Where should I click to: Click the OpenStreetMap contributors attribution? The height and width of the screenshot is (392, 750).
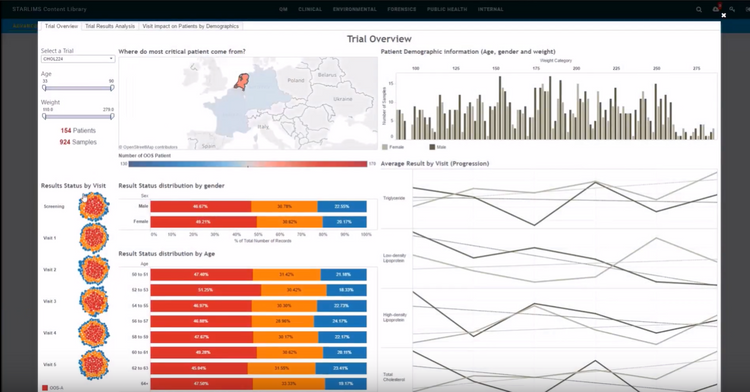click(x=148, y=147)
